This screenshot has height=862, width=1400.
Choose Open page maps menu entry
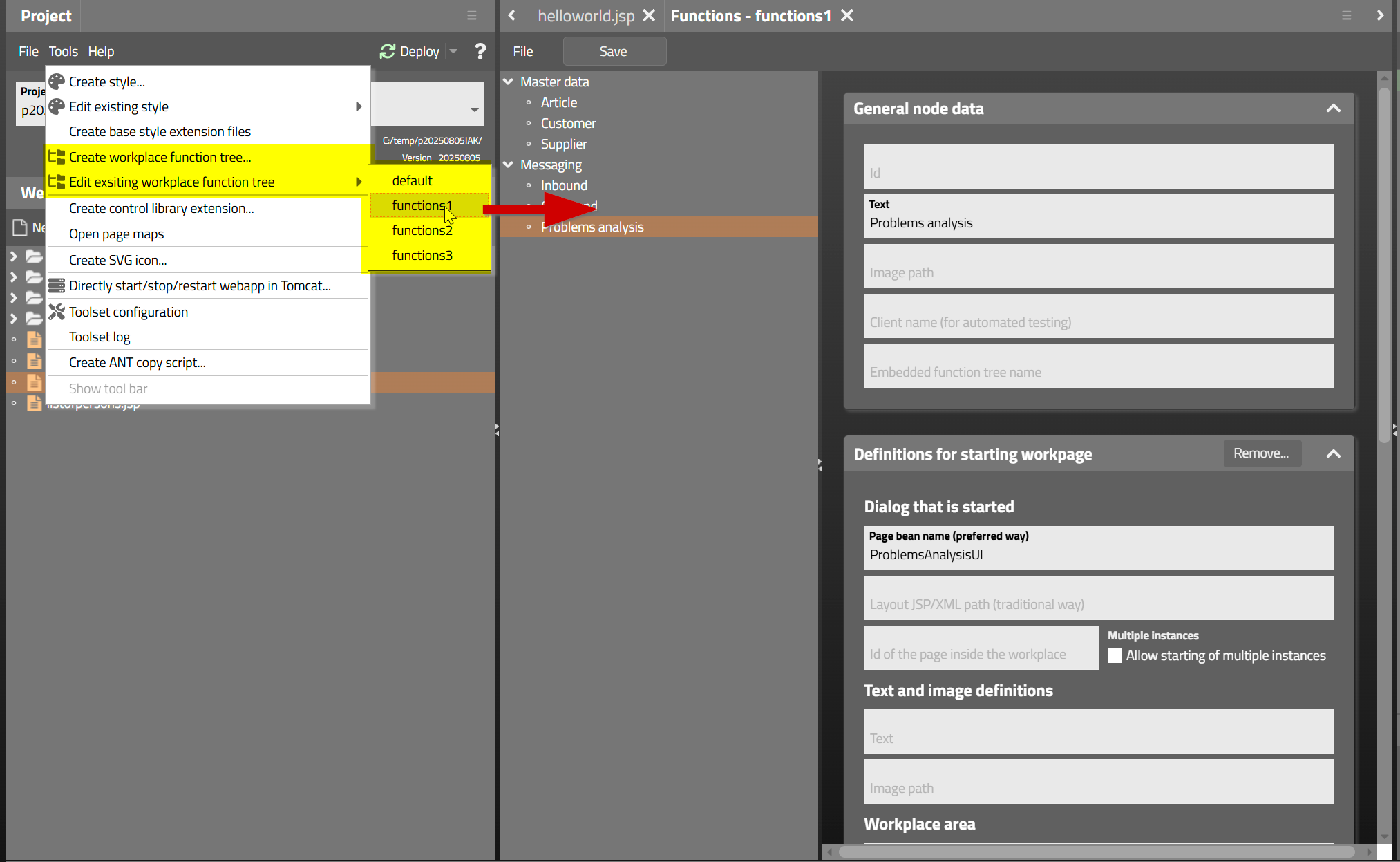tap(116, 234)
